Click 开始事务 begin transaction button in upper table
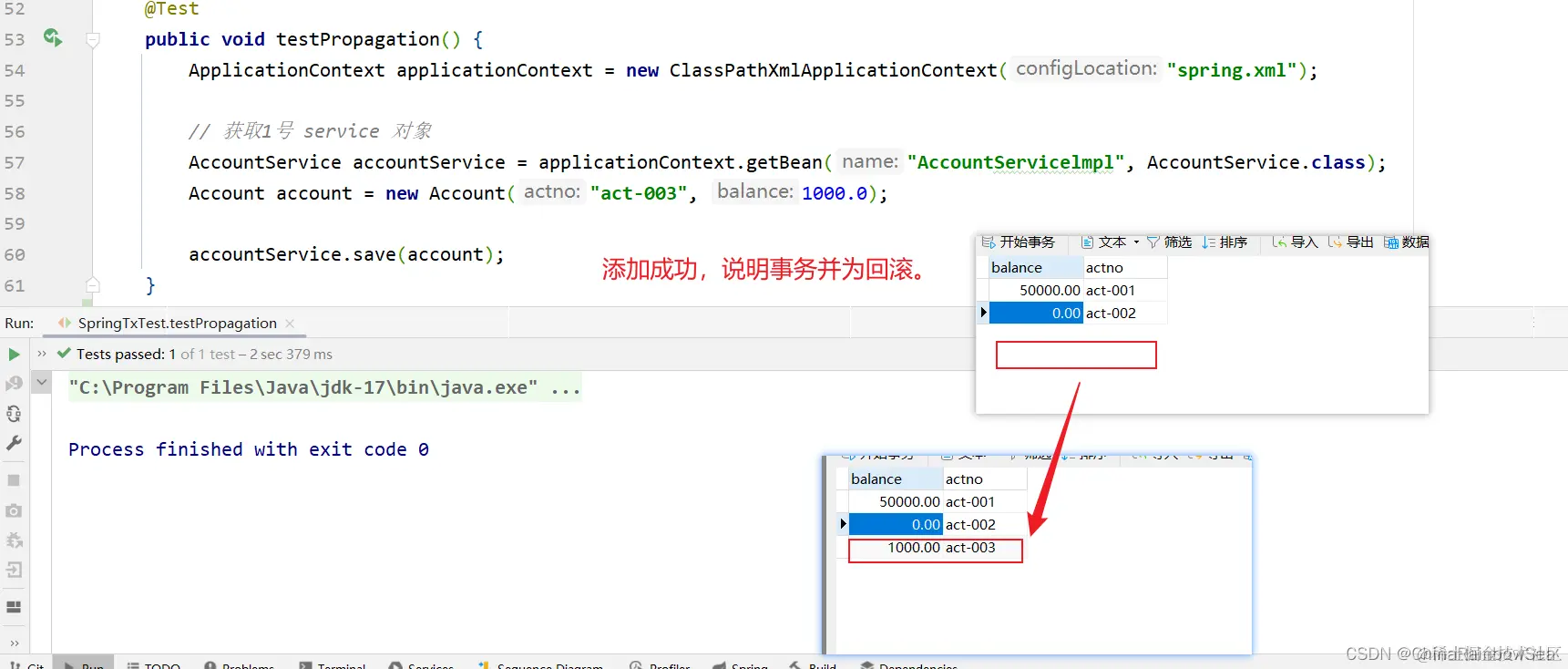Viewport: 1568px width, 669px height. [1019, 242]
